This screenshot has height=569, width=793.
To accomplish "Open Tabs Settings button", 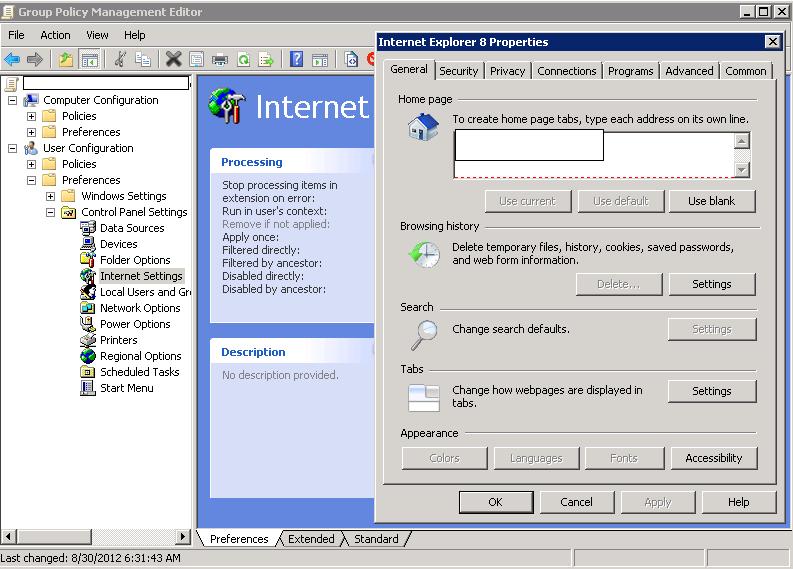I will click(712, 391).
